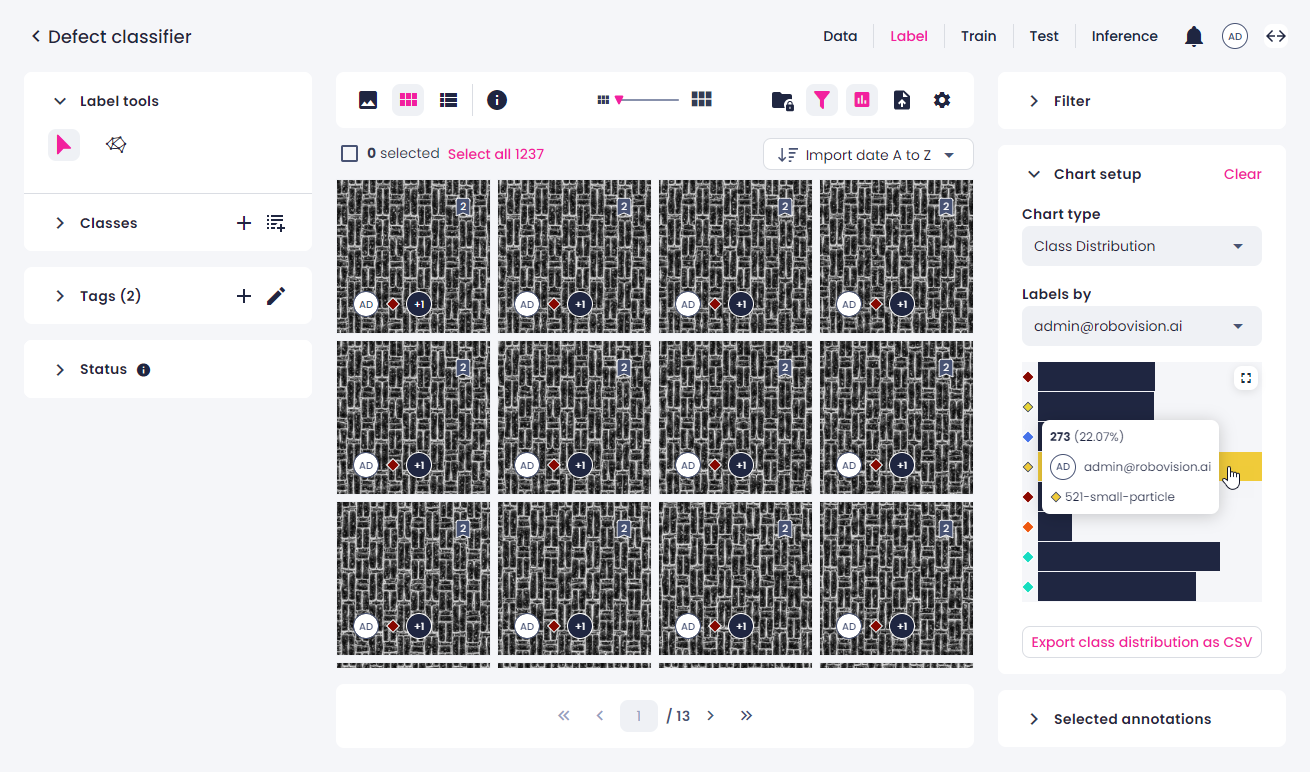Open the Data tab
This screenshot has width=1310, height=772.
tap(840, 36)
